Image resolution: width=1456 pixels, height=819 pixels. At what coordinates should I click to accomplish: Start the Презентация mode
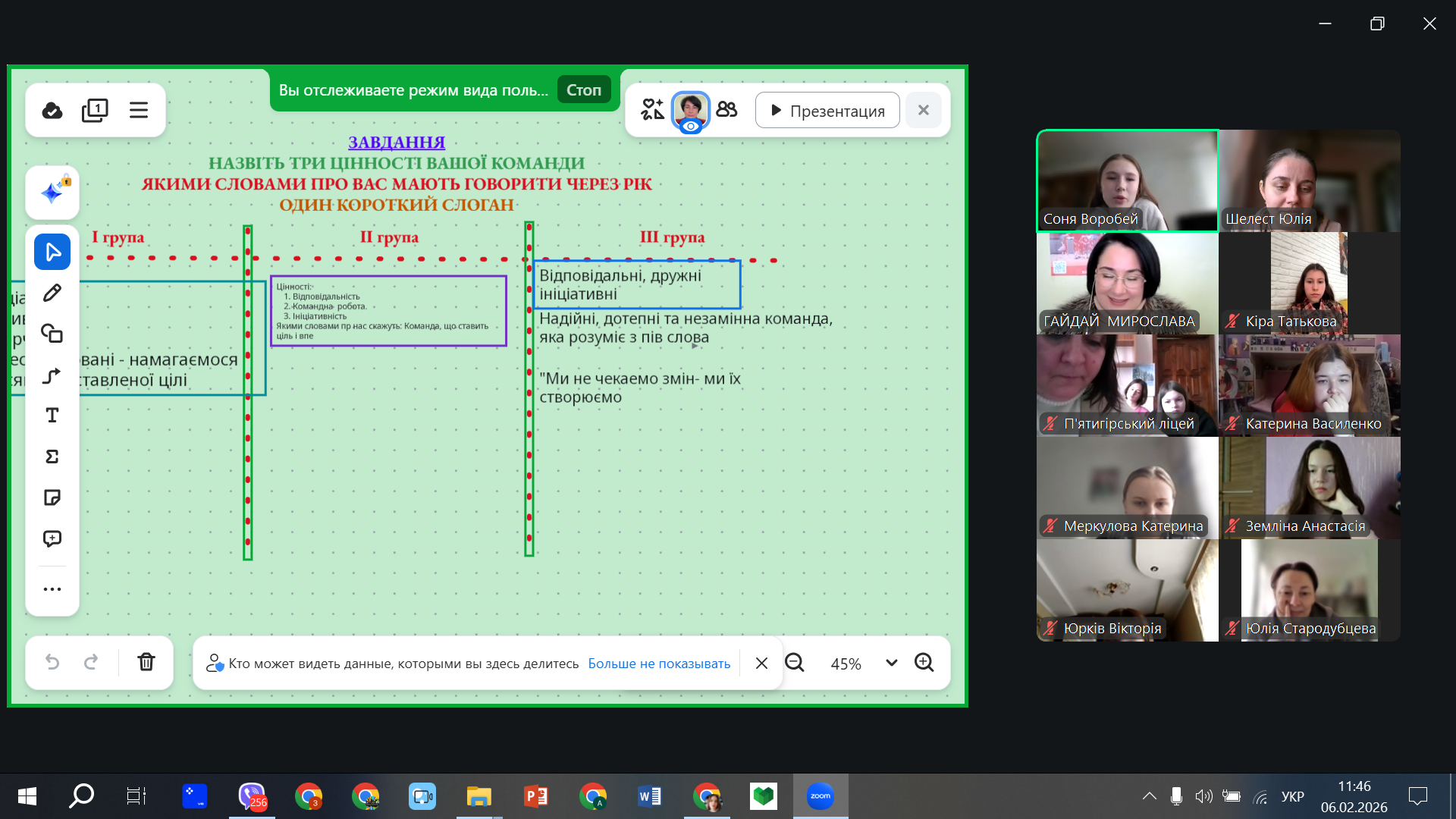tap(827, 111)
